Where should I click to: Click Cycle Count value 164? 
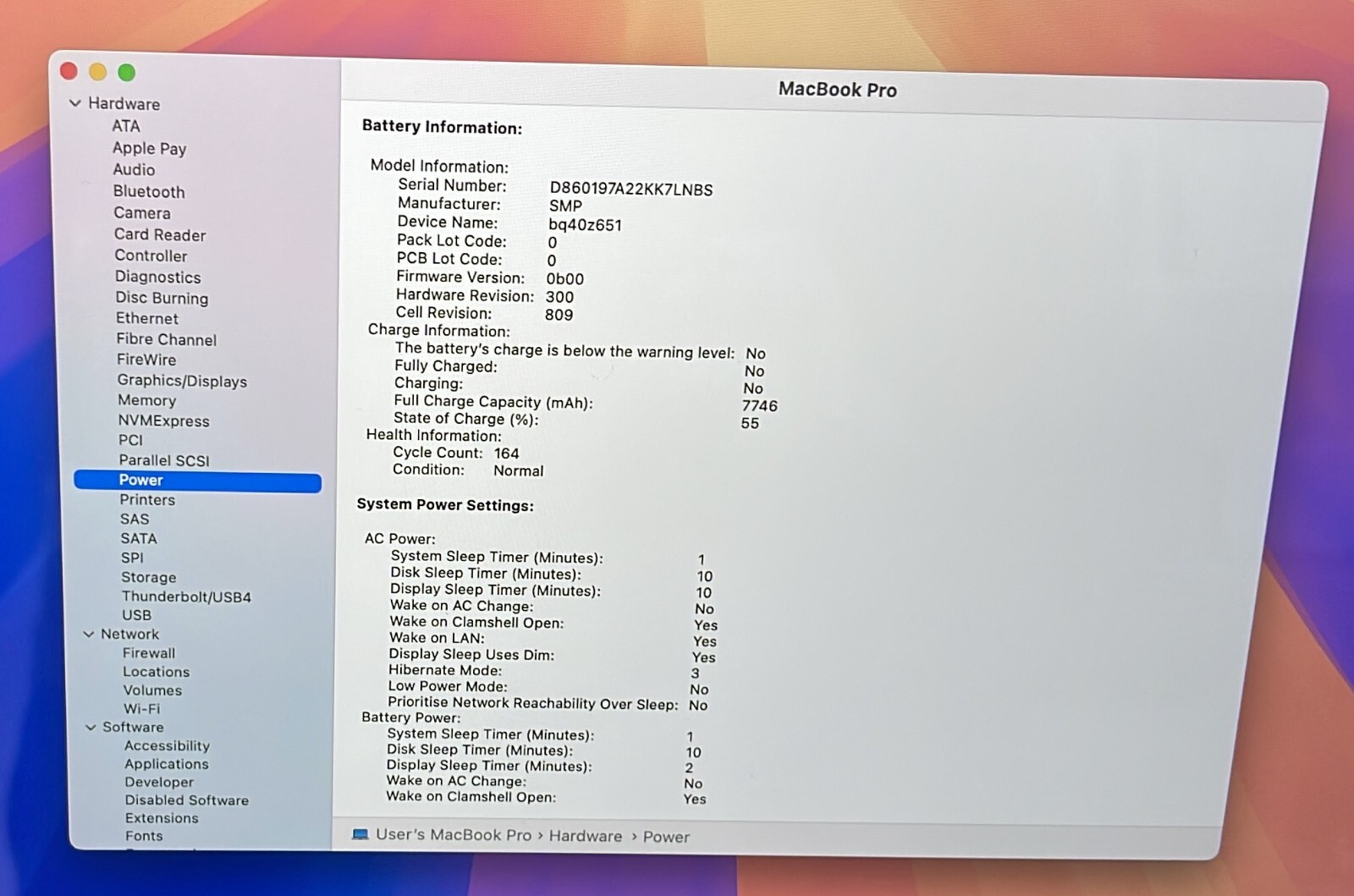tap(507, 453)
